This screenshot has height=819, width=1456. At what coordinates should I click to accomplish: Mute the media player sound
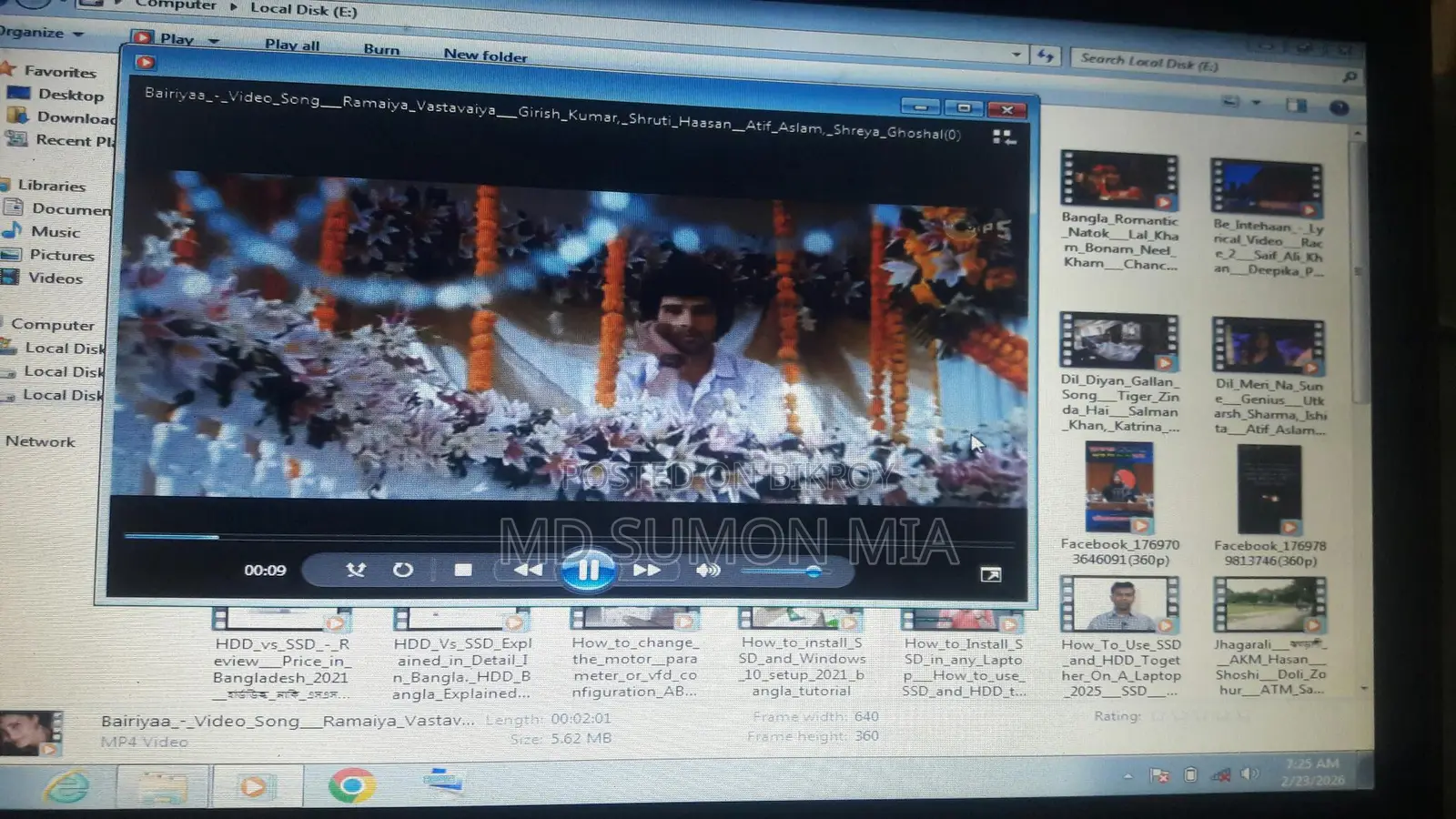707,571
